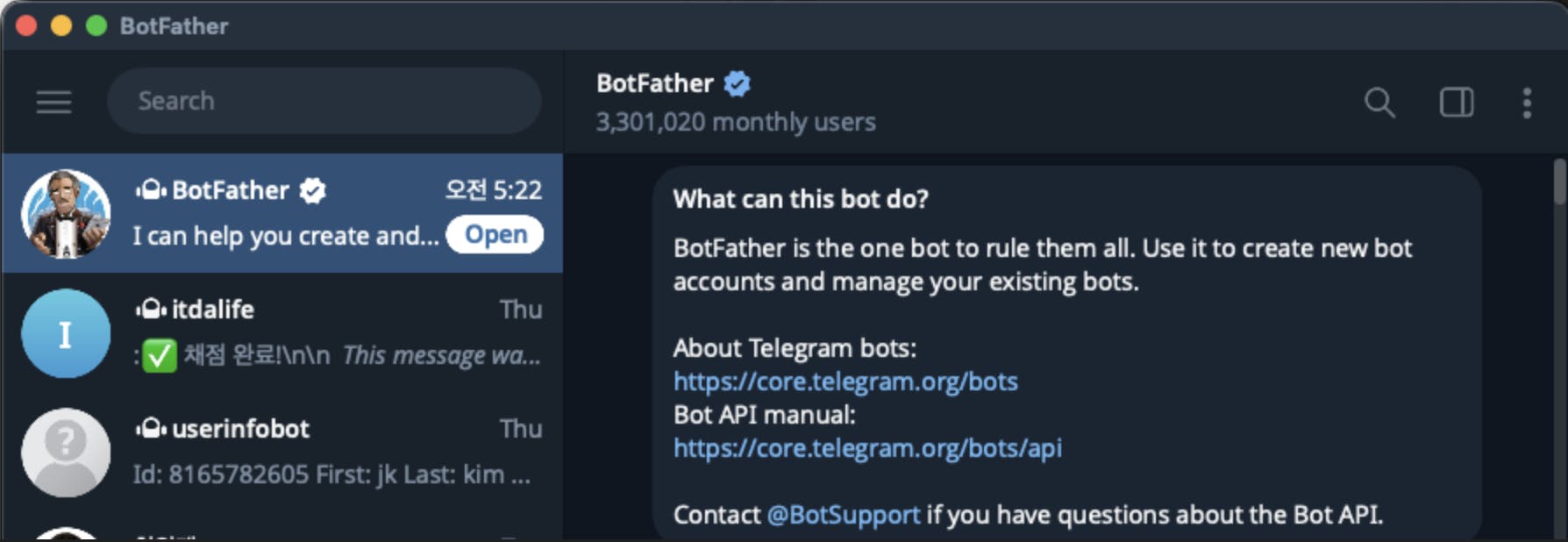This screenshot has width=1568, height=542.
Task: Click the @BotSupport mention link
Action: point(843,515)
